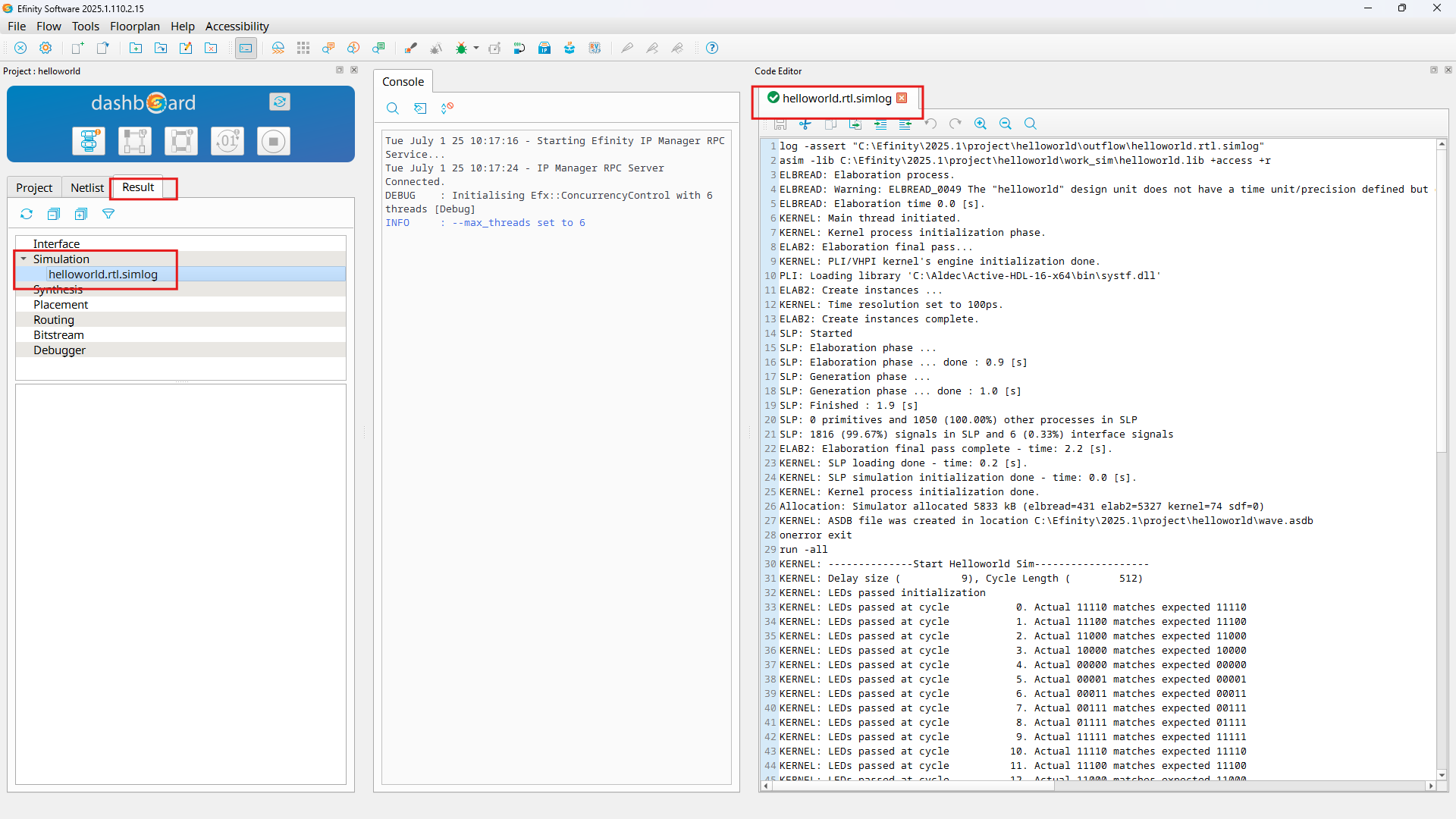Expand the Debugger dropdown arrow
The image size is (1456, 819).
(476, 48)
